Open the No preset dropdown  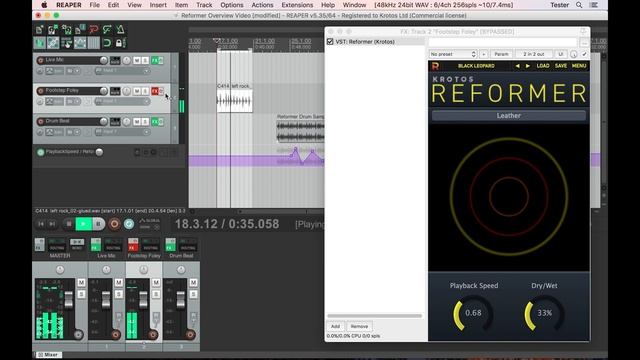point(453,54)
